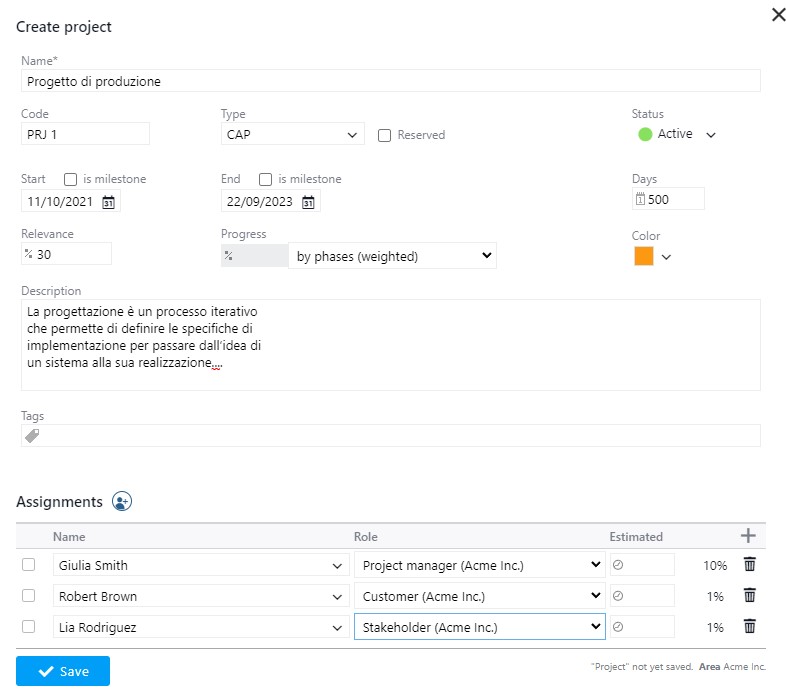Screen dimensions: 786x689
Task: Click the orange color swatch
Action: (644, 256)
